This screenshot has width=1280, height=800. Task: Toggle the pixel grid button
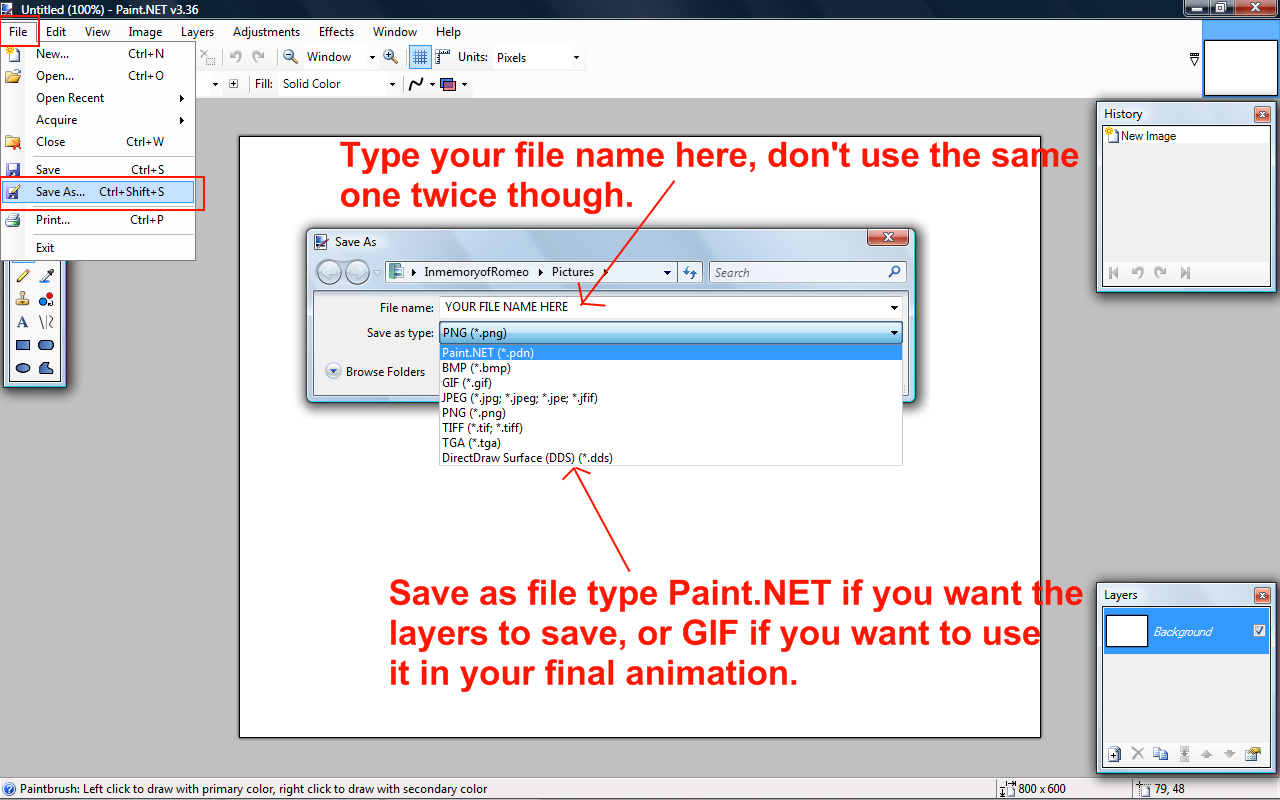(420, 57)
